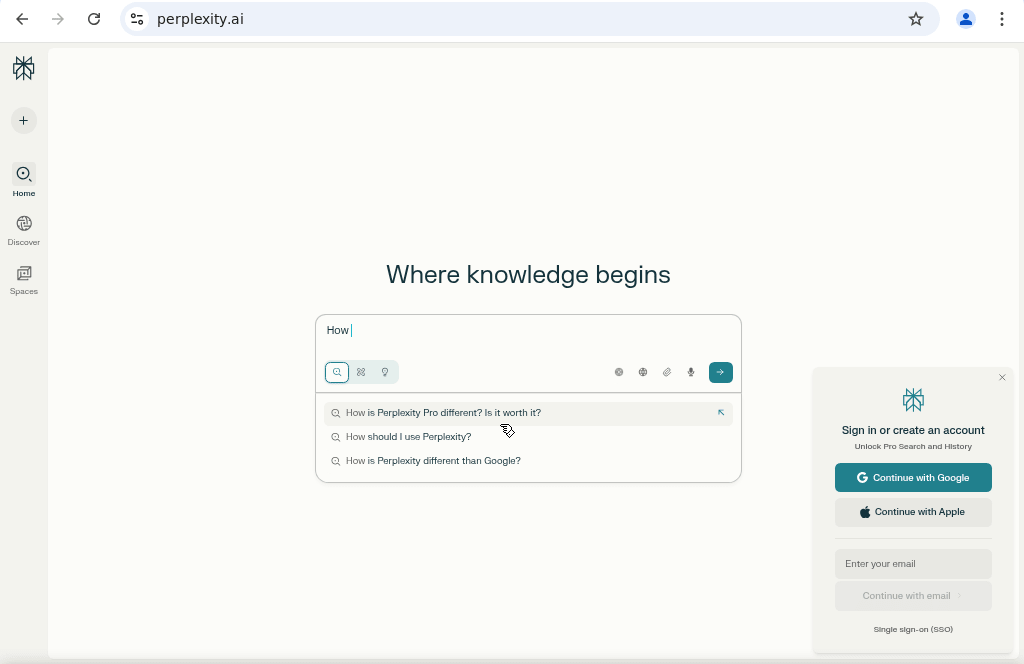Switch to Research mode toggle
The width and height of the screenshot is (1024, 664).
coord(361,372)
